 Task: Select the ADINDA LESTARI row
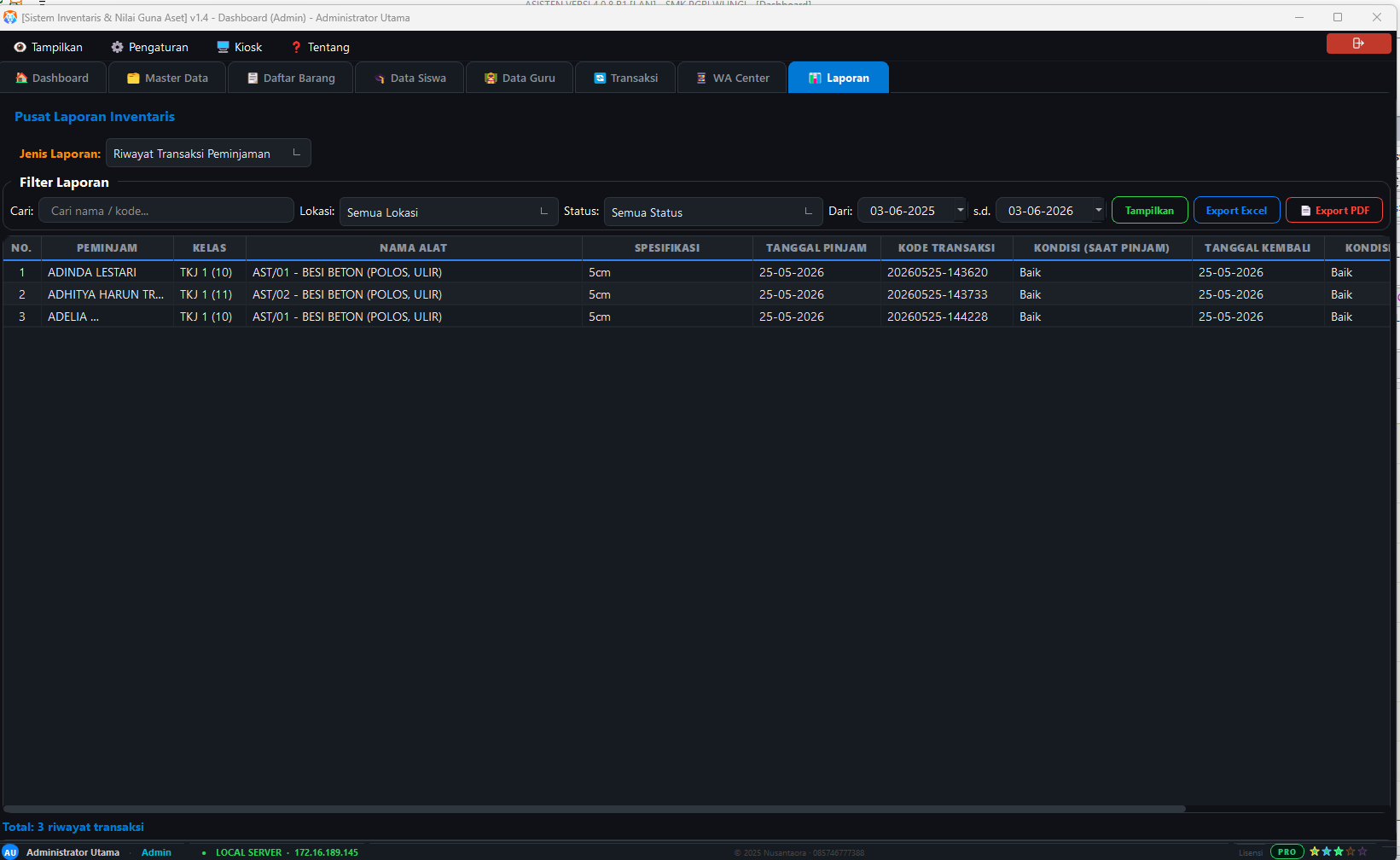(696, 272)
